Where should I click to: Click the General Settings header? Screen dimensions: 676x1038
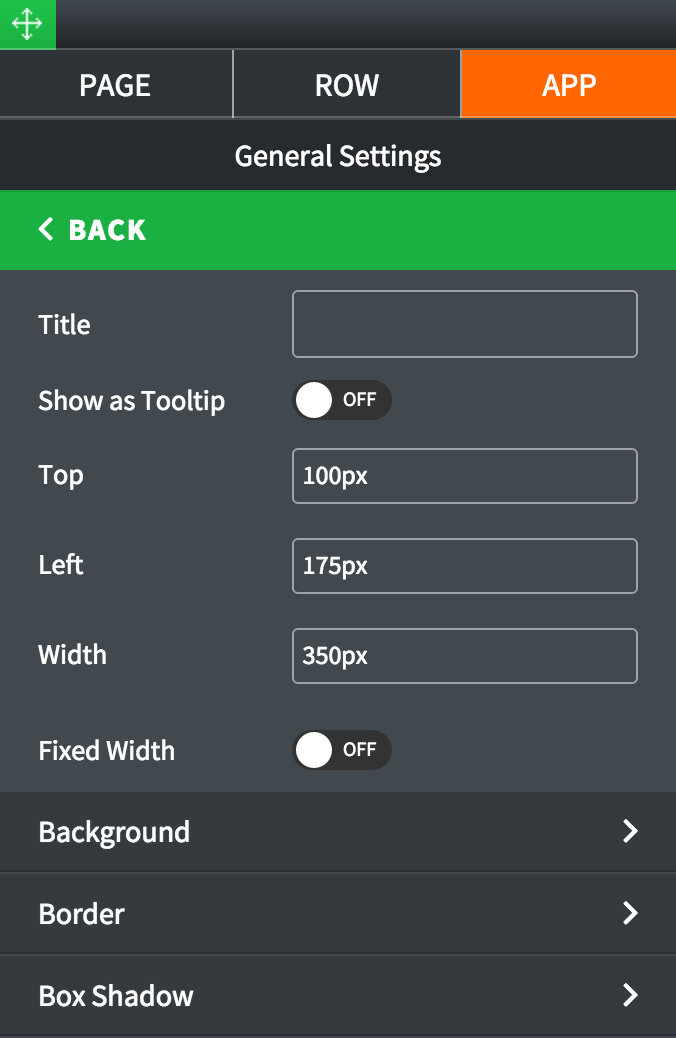pyautogui.click(x=338, y=156)
